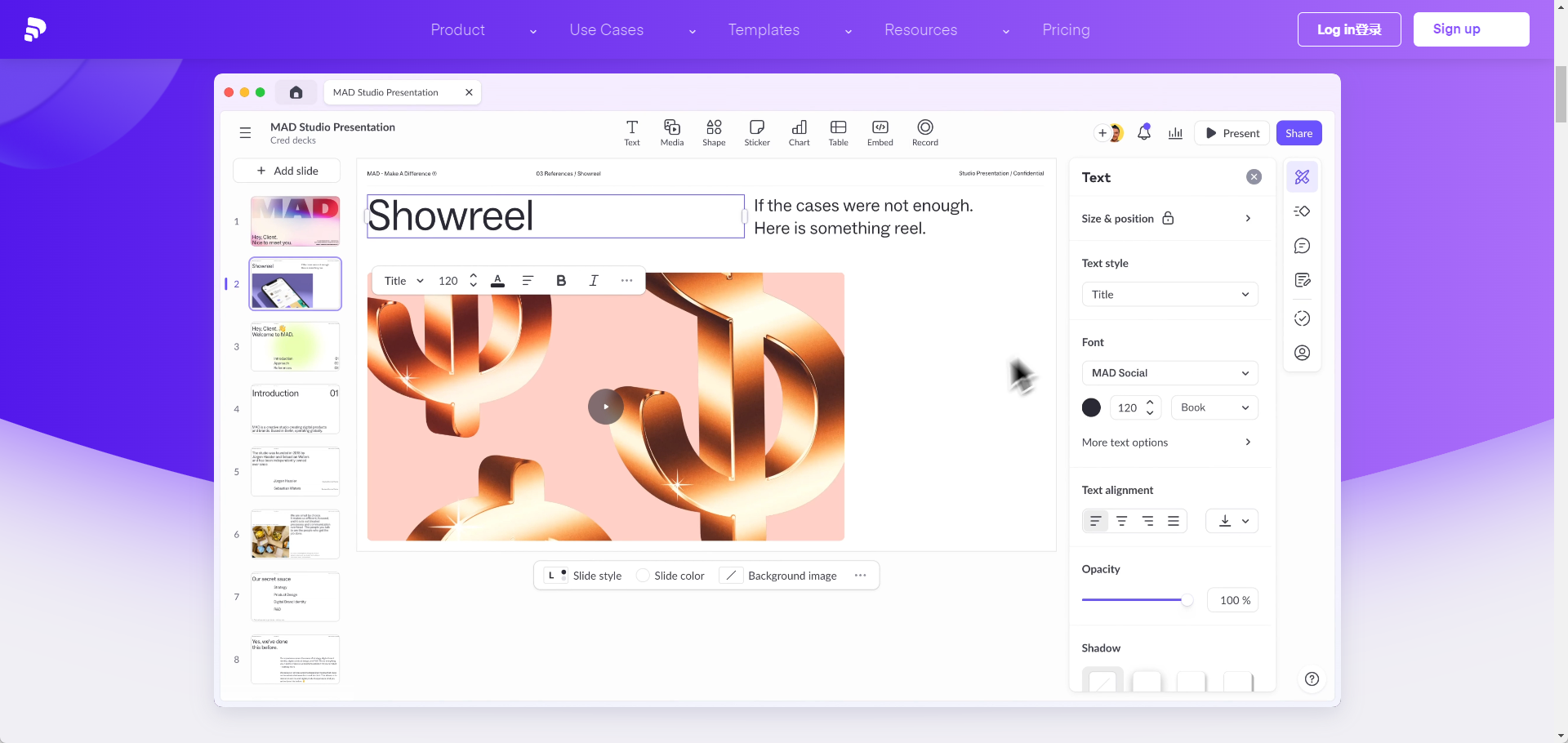Open the user profile icon in right rail
The height and width of the screenshot is (743, 1568).
tap(1303, 353)
